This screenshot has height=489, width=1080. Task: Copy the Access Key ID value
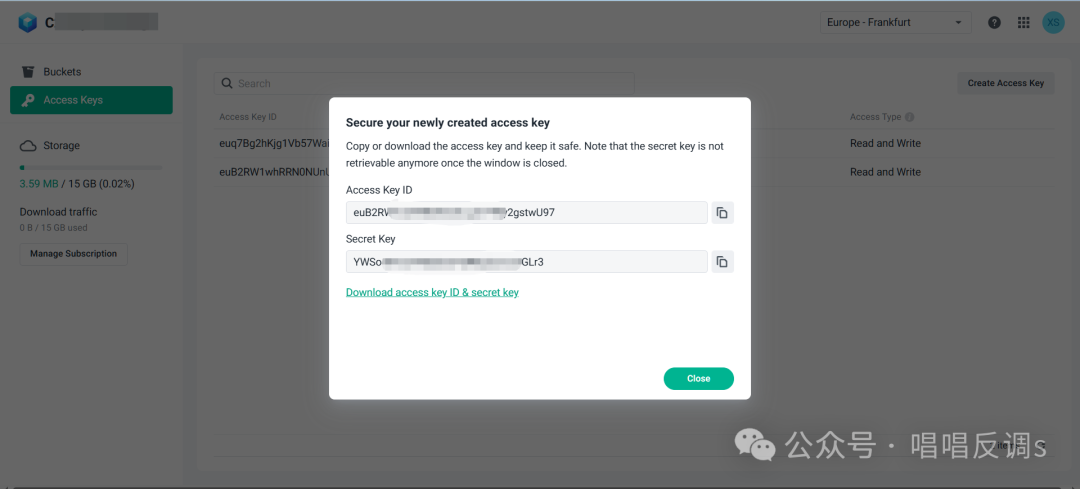[x=722, y=212]
